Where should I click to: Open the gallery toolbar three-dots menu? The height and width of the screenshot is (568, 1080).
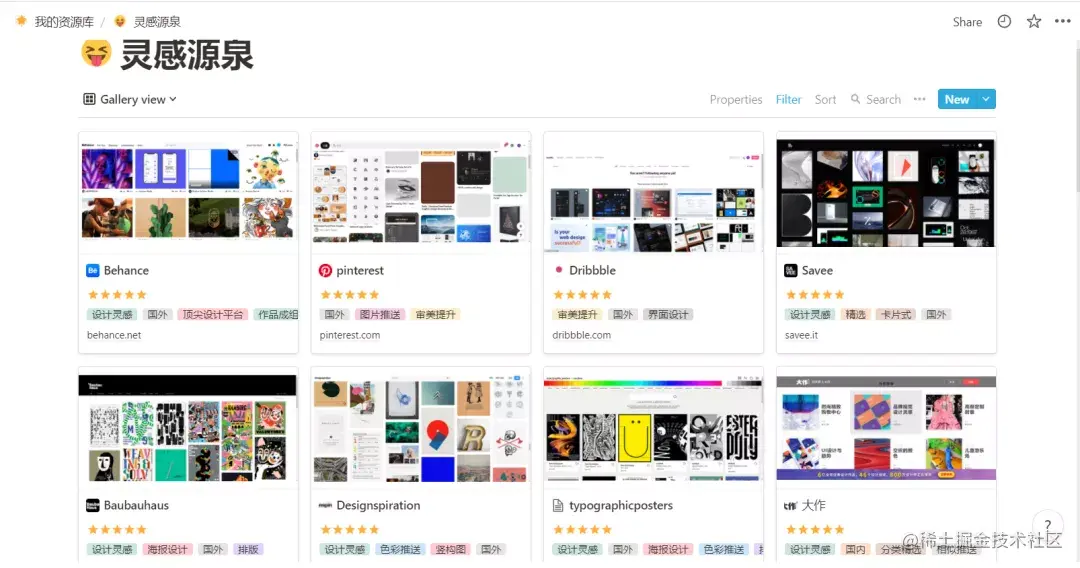920,99
